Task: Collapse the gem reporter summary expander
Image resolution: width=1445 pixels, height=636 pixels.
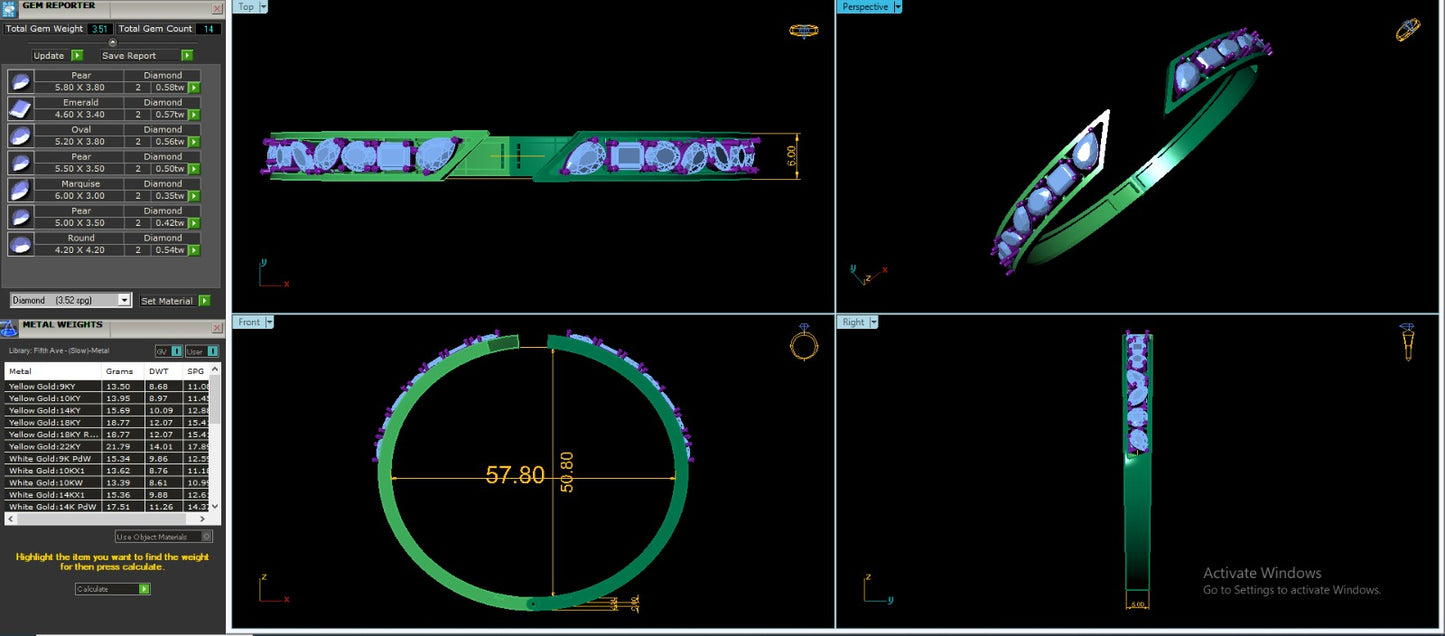Action: pyautogui.click(x=112, y=42)
